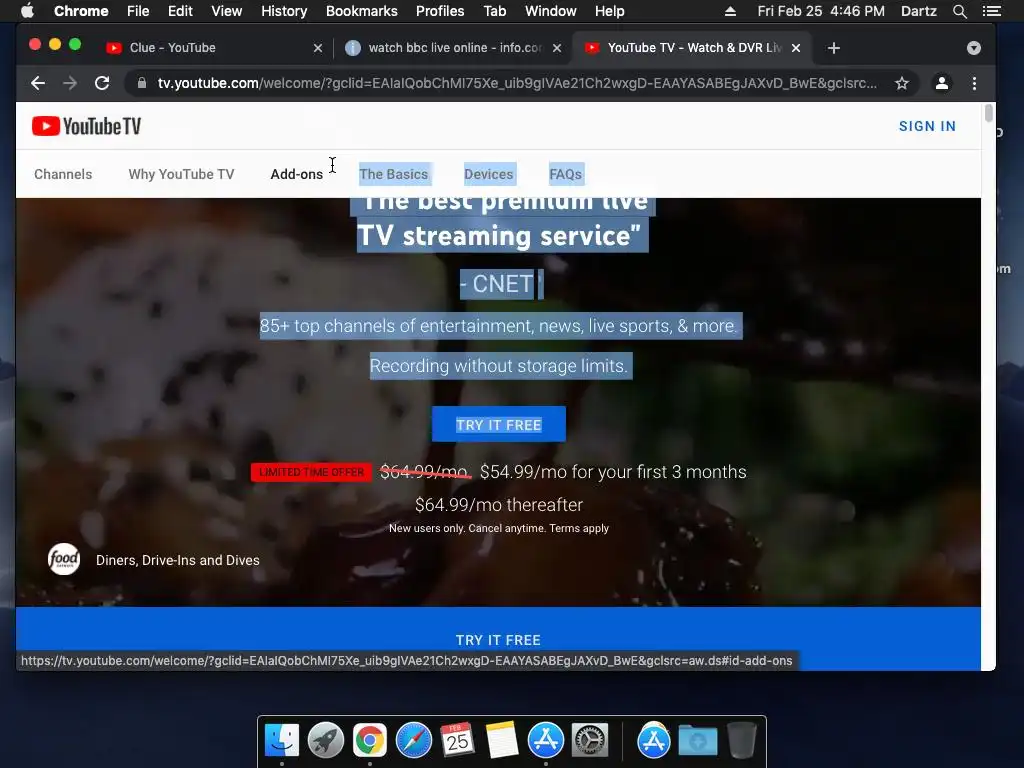
Task: Open the Chrome three-dot menu
Action: click(x=974, y=83)
